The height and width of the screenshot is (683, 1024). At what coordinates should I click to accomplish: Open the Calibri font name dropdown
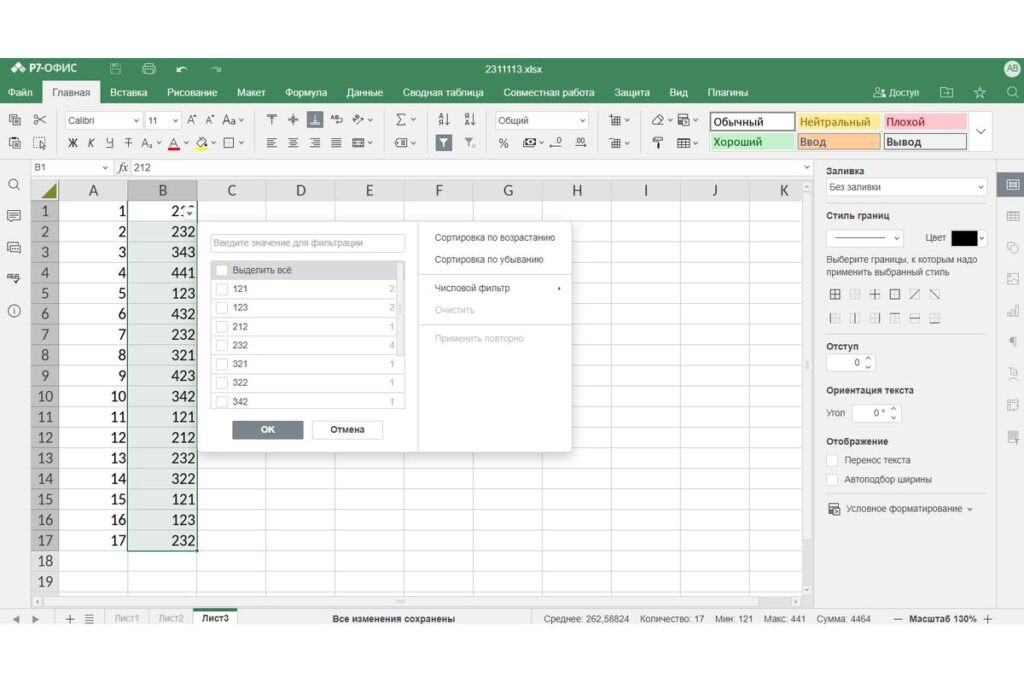[102, 120]
